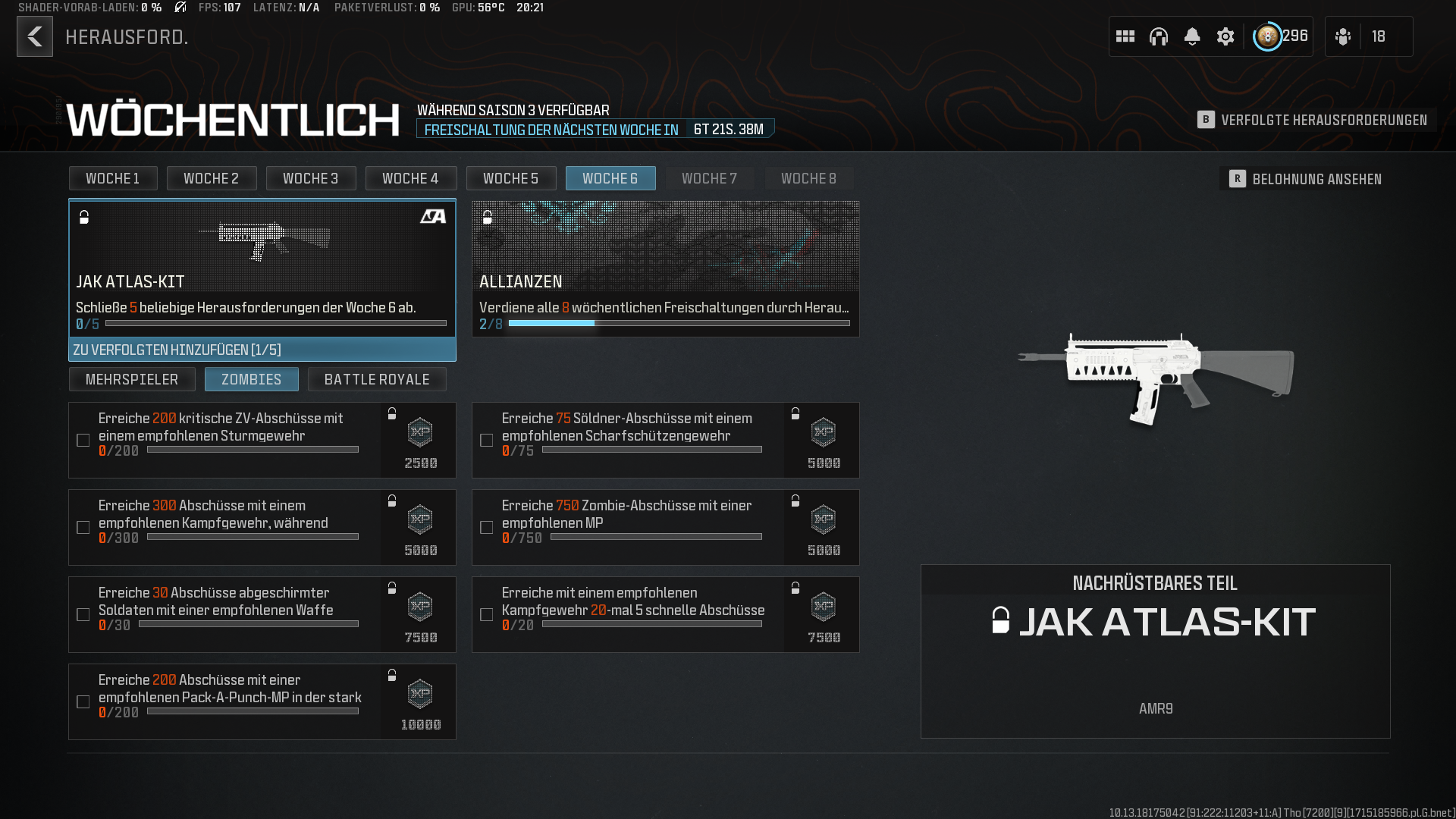1456x819 pixels.
Task: Select the Battle Royale mode tab
Action: pos(377,379)
